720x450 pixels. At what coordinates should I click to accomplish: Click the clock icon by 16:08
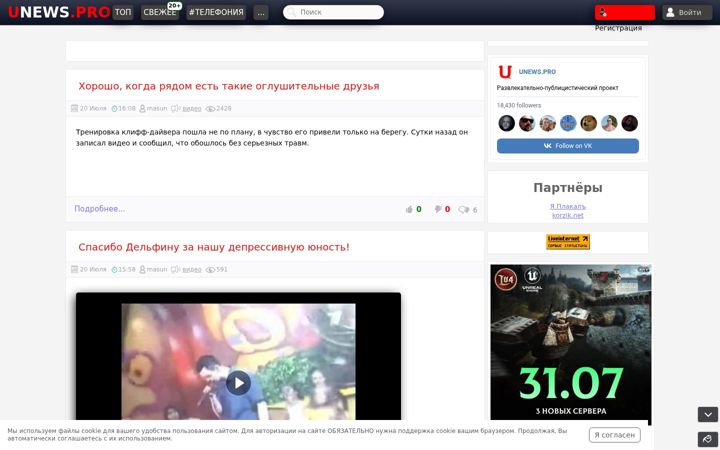click(114, 109)
